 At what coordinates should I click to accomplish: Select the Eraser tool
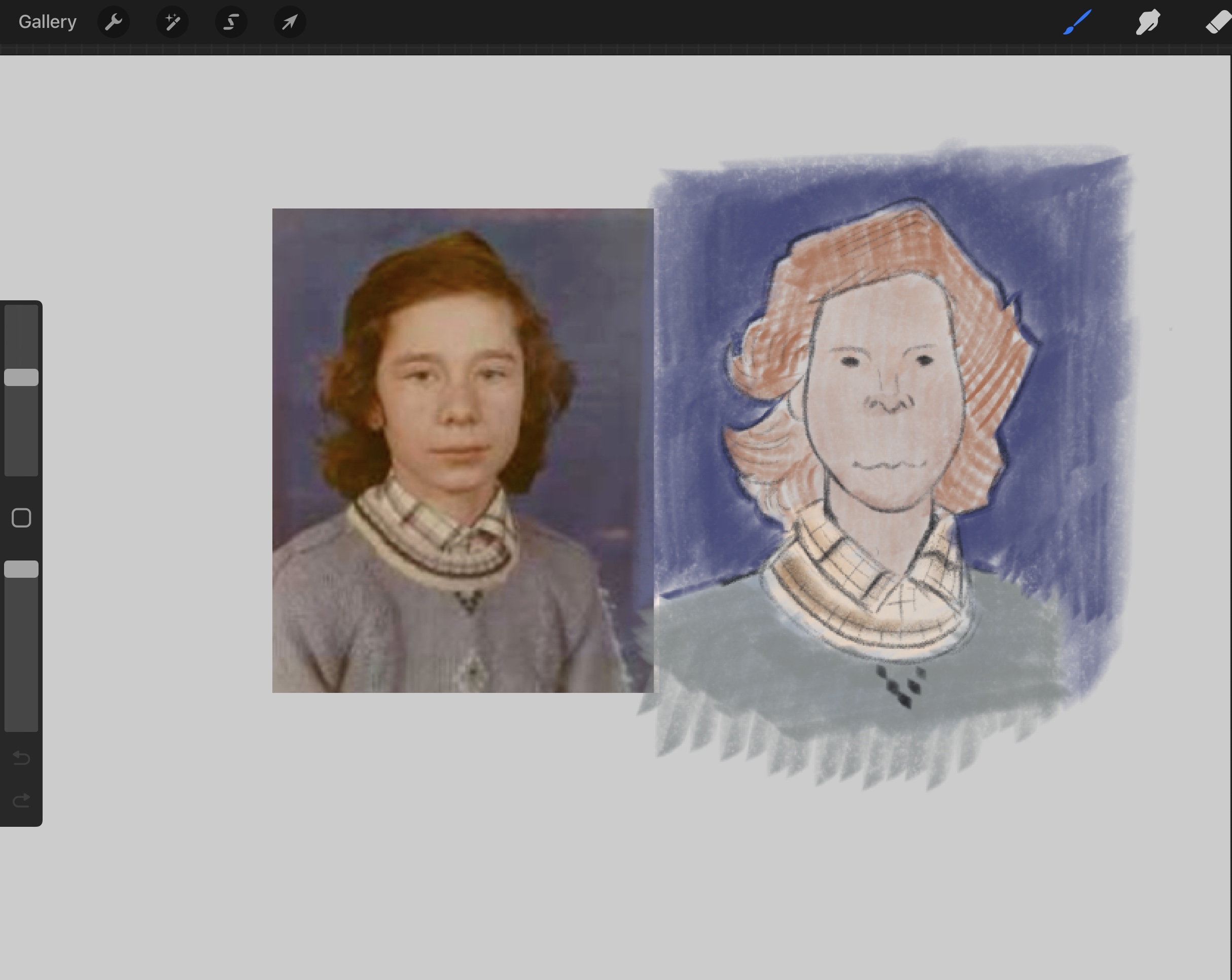[1218, 22]
